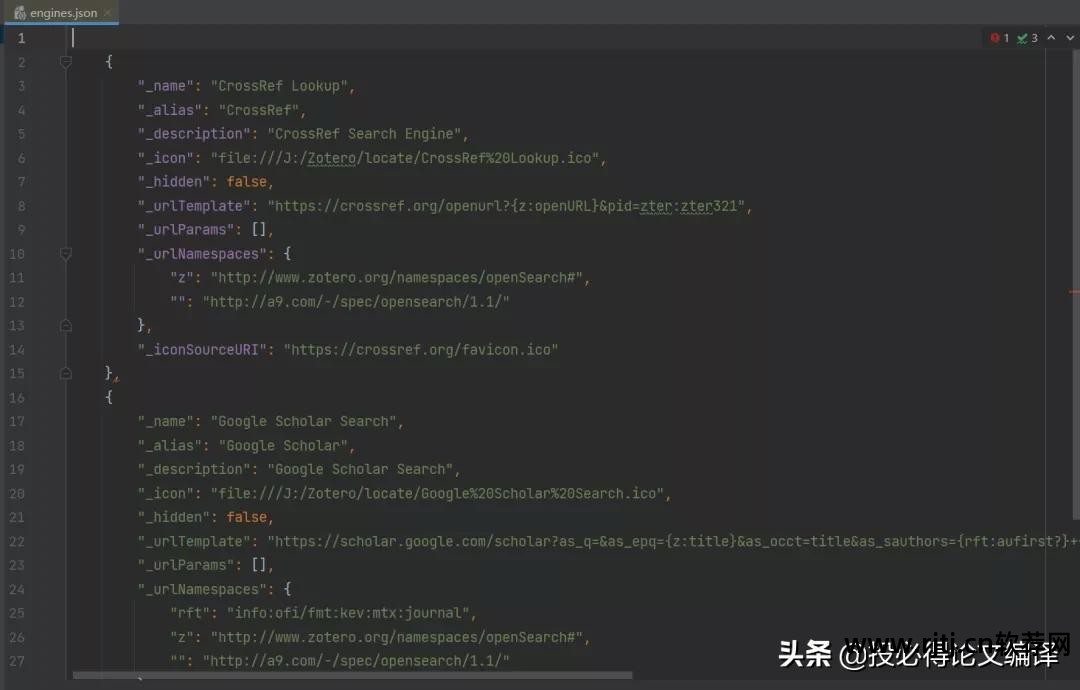
Task: Click the empty _urlParams brackets on line 9
Action: pyautogui.click(x=259, y=229)
